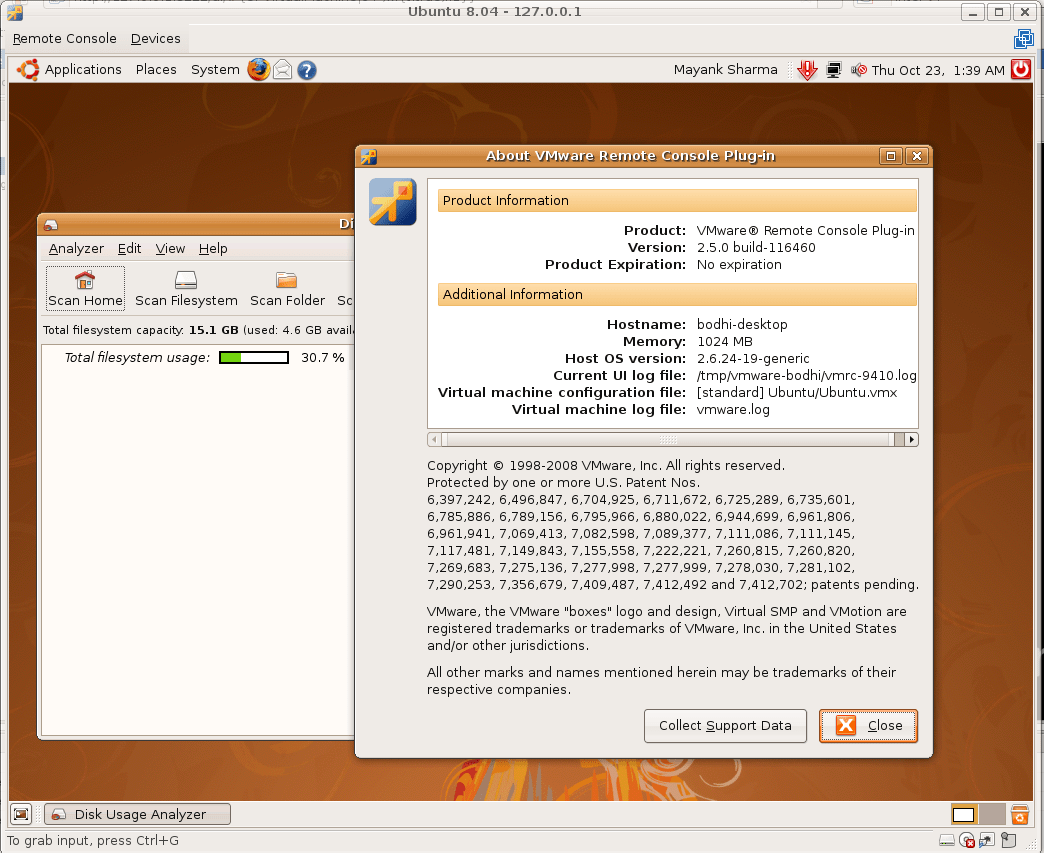The image size is (1044, 853).
Task: Click the About dialog titlebar VMware icon
Action: click(369, 156)
